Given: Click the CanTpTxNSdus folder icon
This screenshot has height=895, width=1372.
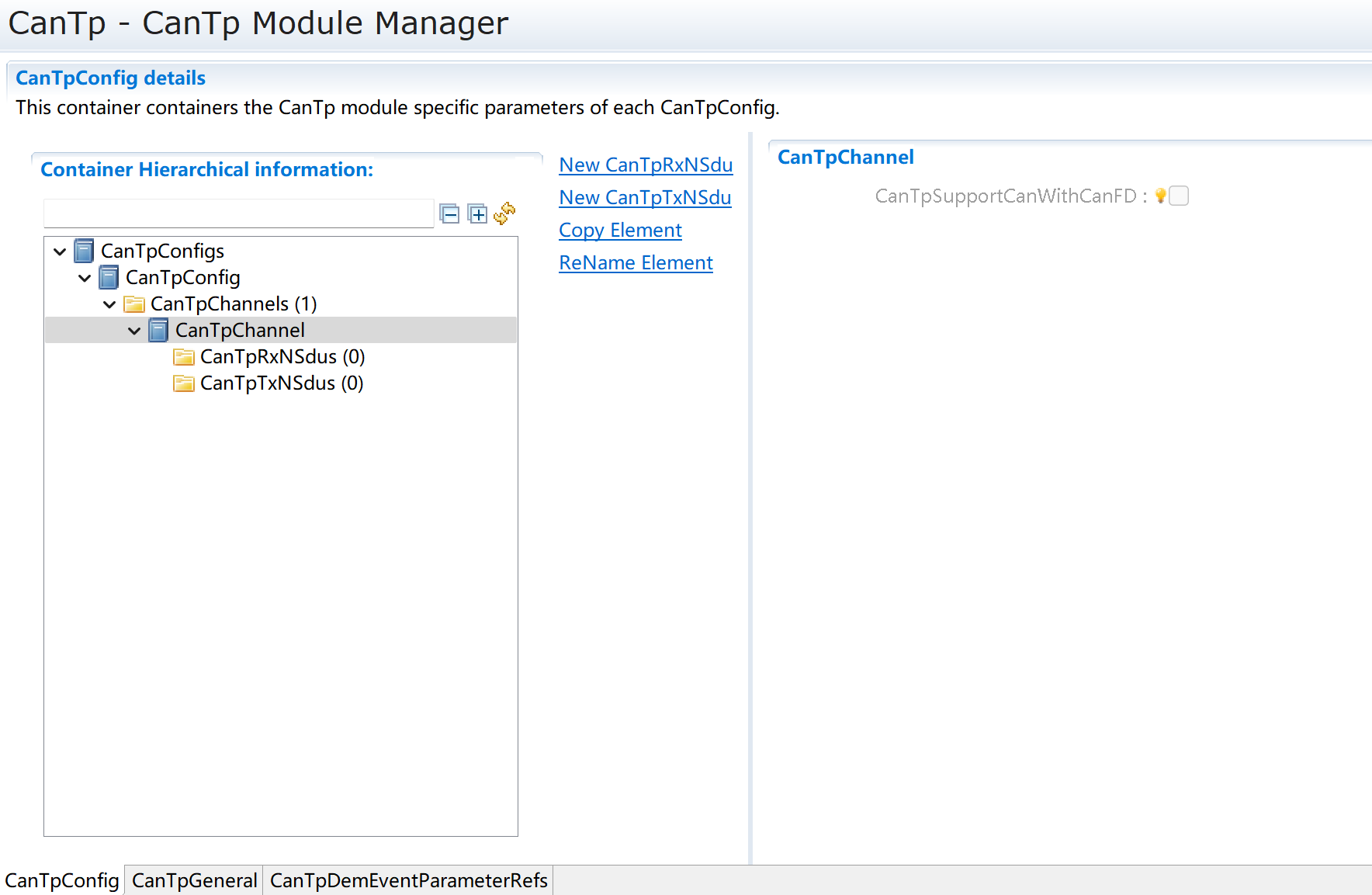Looking at the screenshot, I should pos(184,383).
